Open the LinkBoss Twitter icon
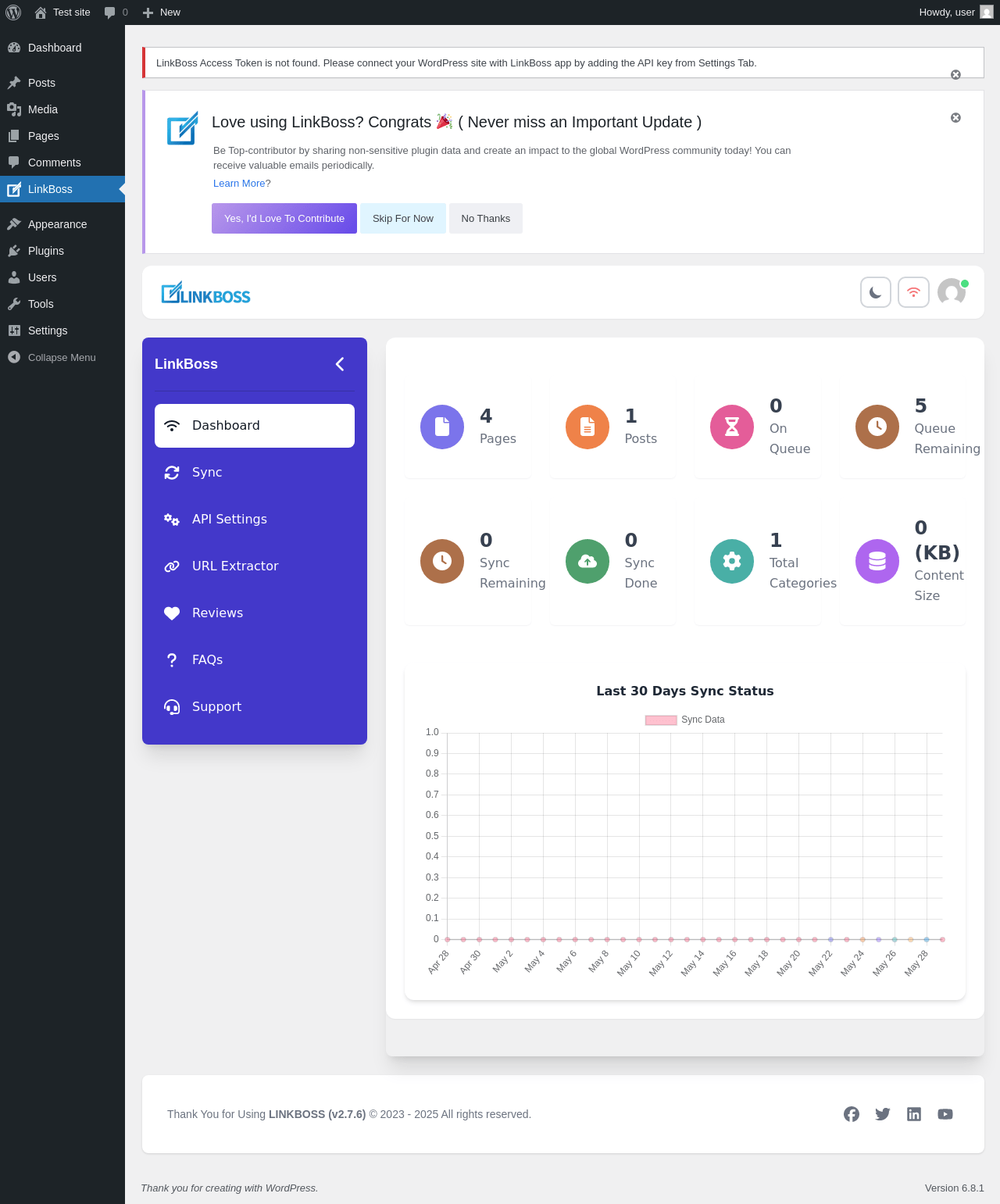The image size is (1000, 1204). coord(883,1114)
